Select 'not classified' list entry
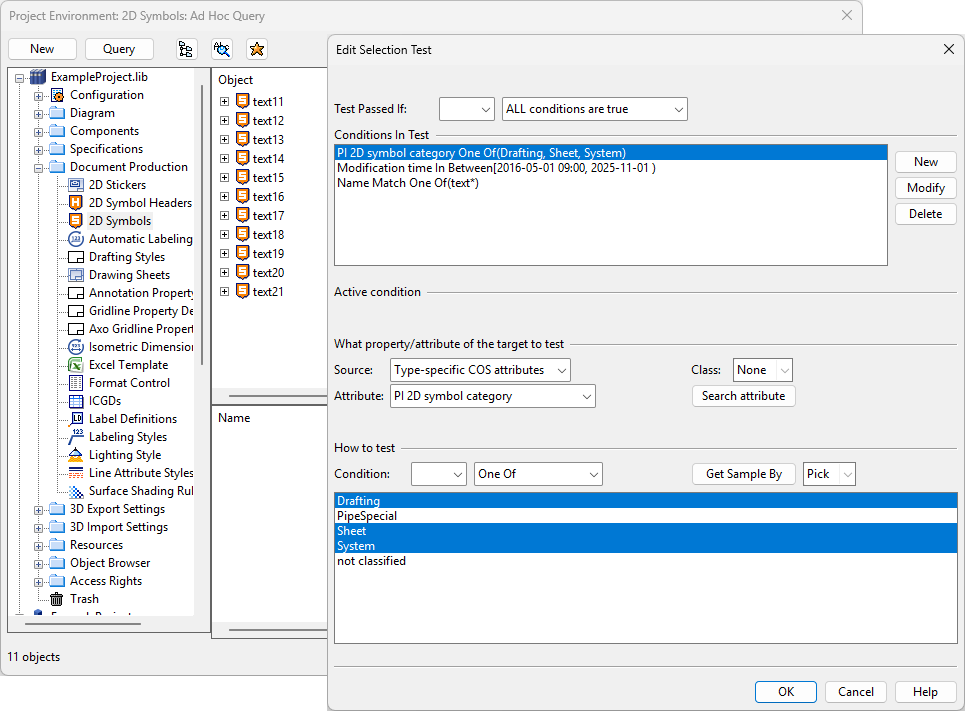The height and width of the screenshot is (711, 965). (x=371, y=561)
